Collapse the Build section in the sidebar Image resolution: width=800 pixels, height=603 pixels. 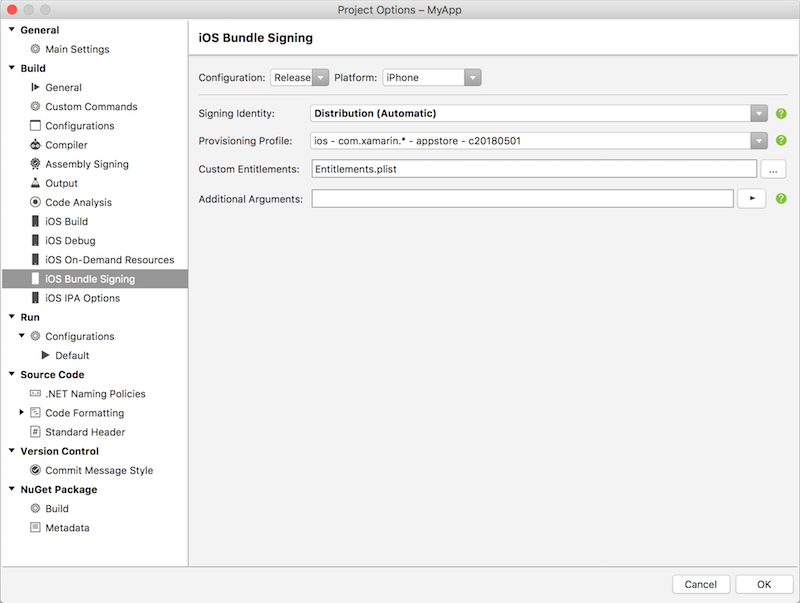pos(9,68)
